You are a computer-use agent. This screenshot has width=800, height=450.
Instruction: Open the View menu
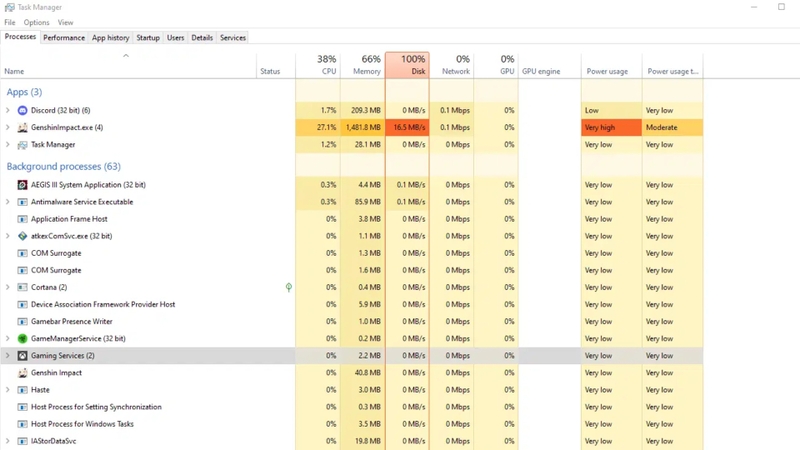[65, 22]
